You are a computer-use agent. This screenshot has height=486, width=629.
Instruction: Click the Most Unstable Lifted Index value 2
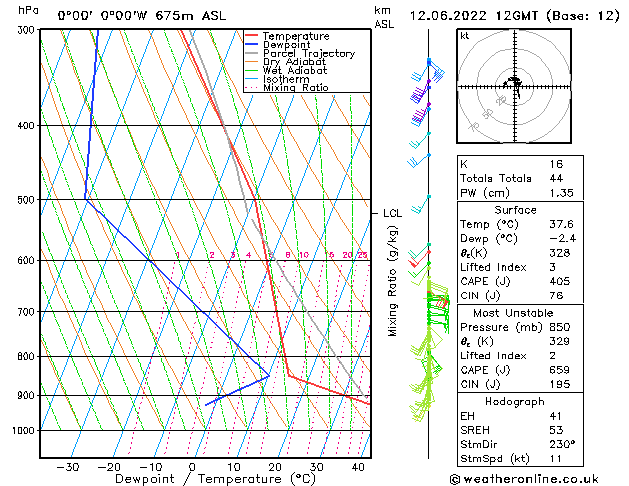point(553,356)
